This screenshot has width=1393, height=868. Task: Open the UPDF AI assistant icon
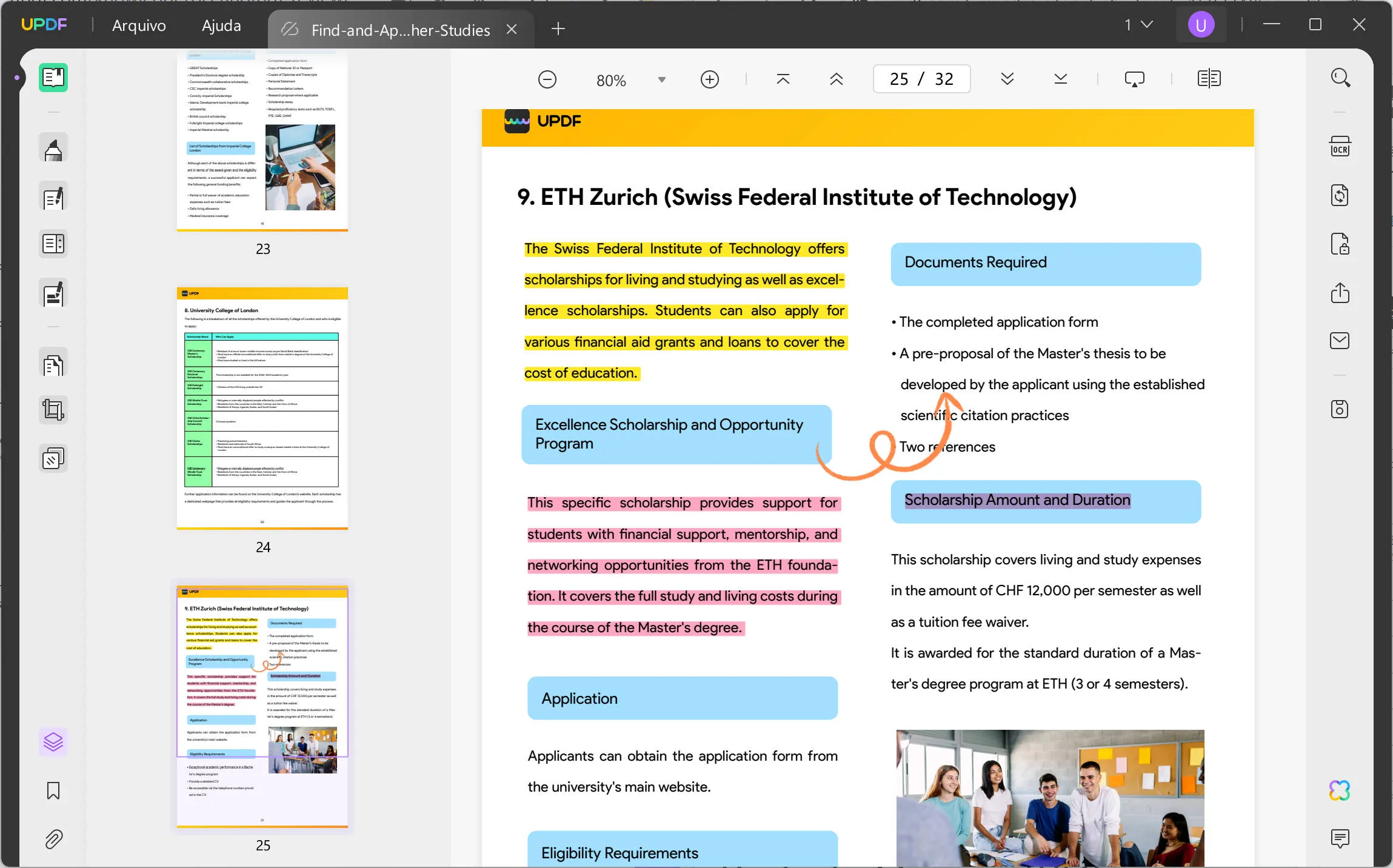[1340, 790]
